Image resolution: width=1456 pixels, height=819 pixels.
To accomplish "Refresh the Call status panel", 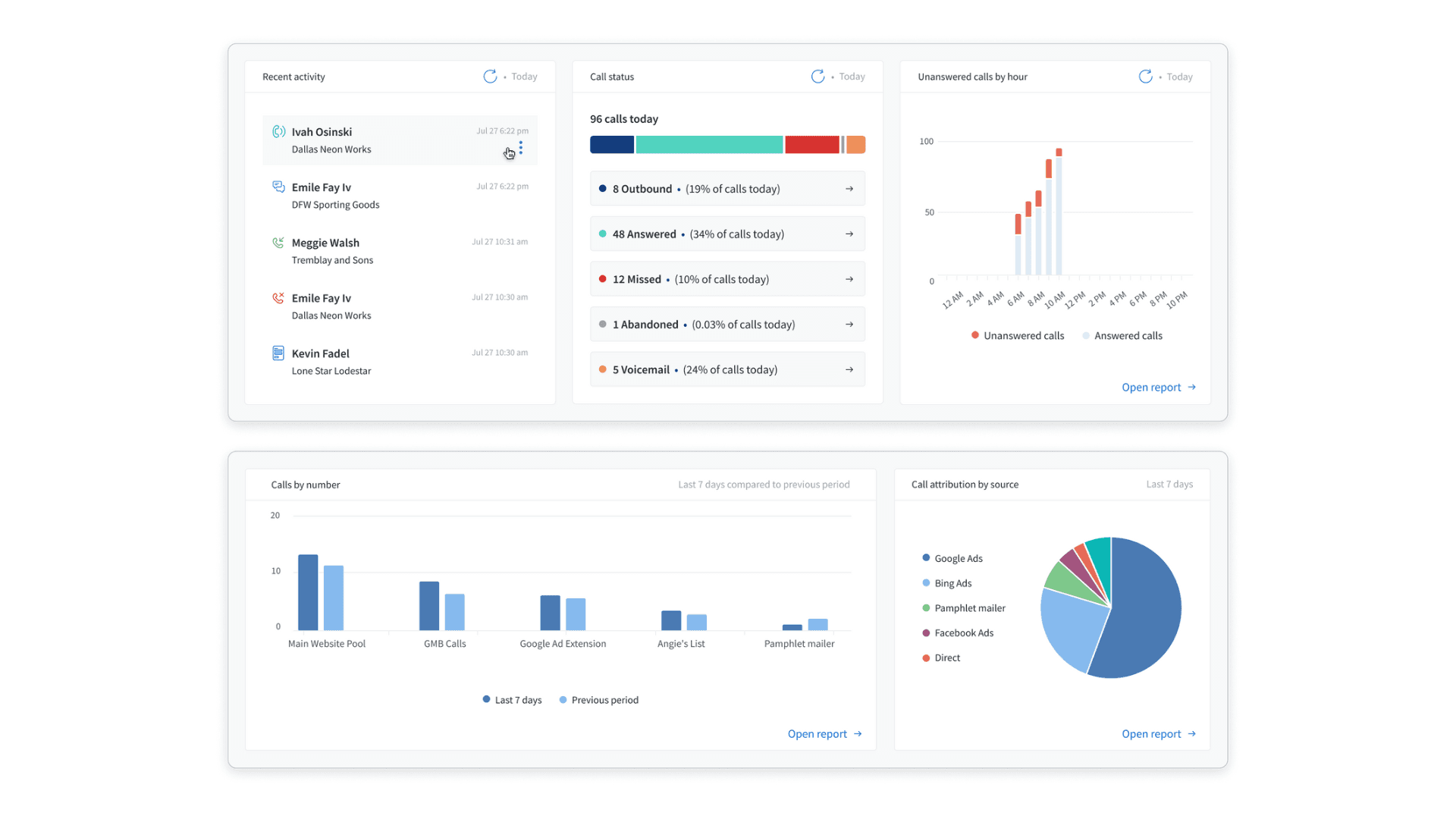I will pos(817,77).
